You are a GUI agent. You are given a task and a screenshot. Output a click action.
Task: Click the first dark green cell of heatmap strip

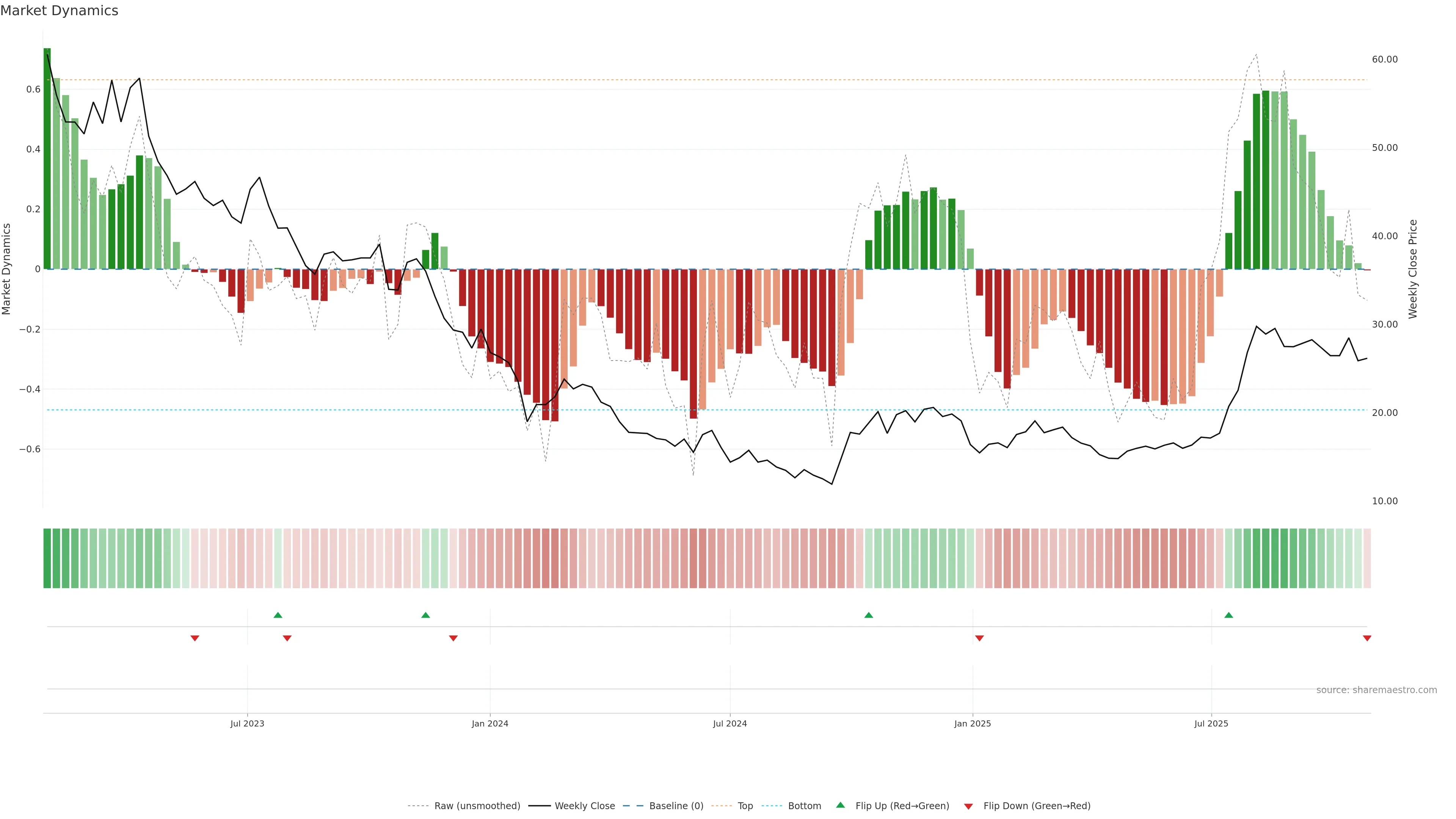pyautogui.click(x=47, y=558)
